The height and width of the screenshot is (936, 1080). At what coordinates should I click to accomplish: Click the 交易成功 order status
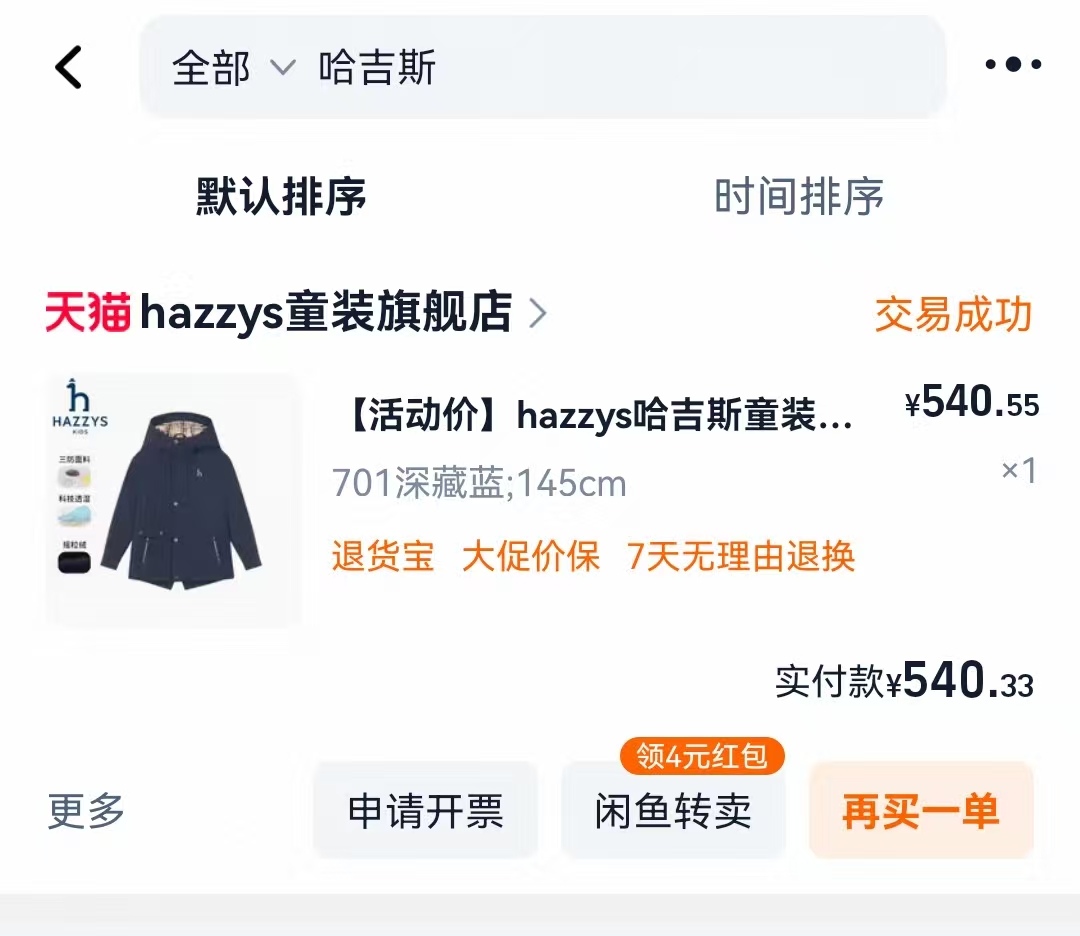[954, 315]
